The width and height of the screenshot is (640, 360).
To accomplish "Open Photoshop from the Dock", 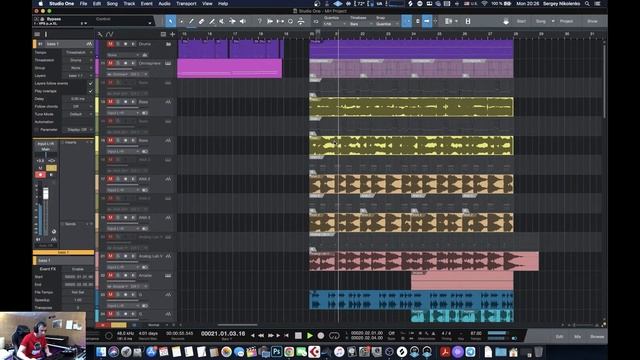I will [x=276, y=351].
